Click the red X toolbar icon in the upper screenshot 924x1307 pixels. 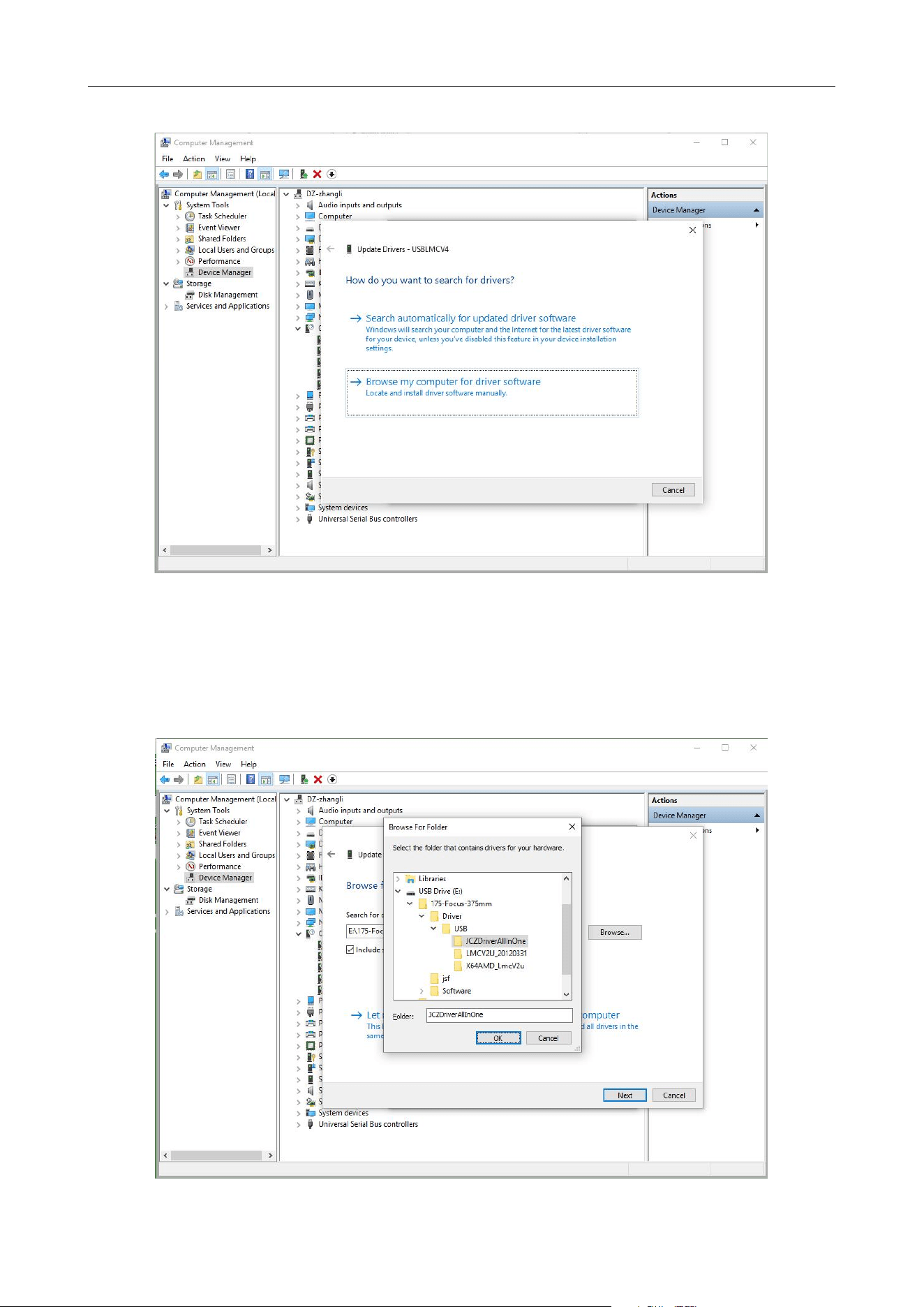click(318, 175)
